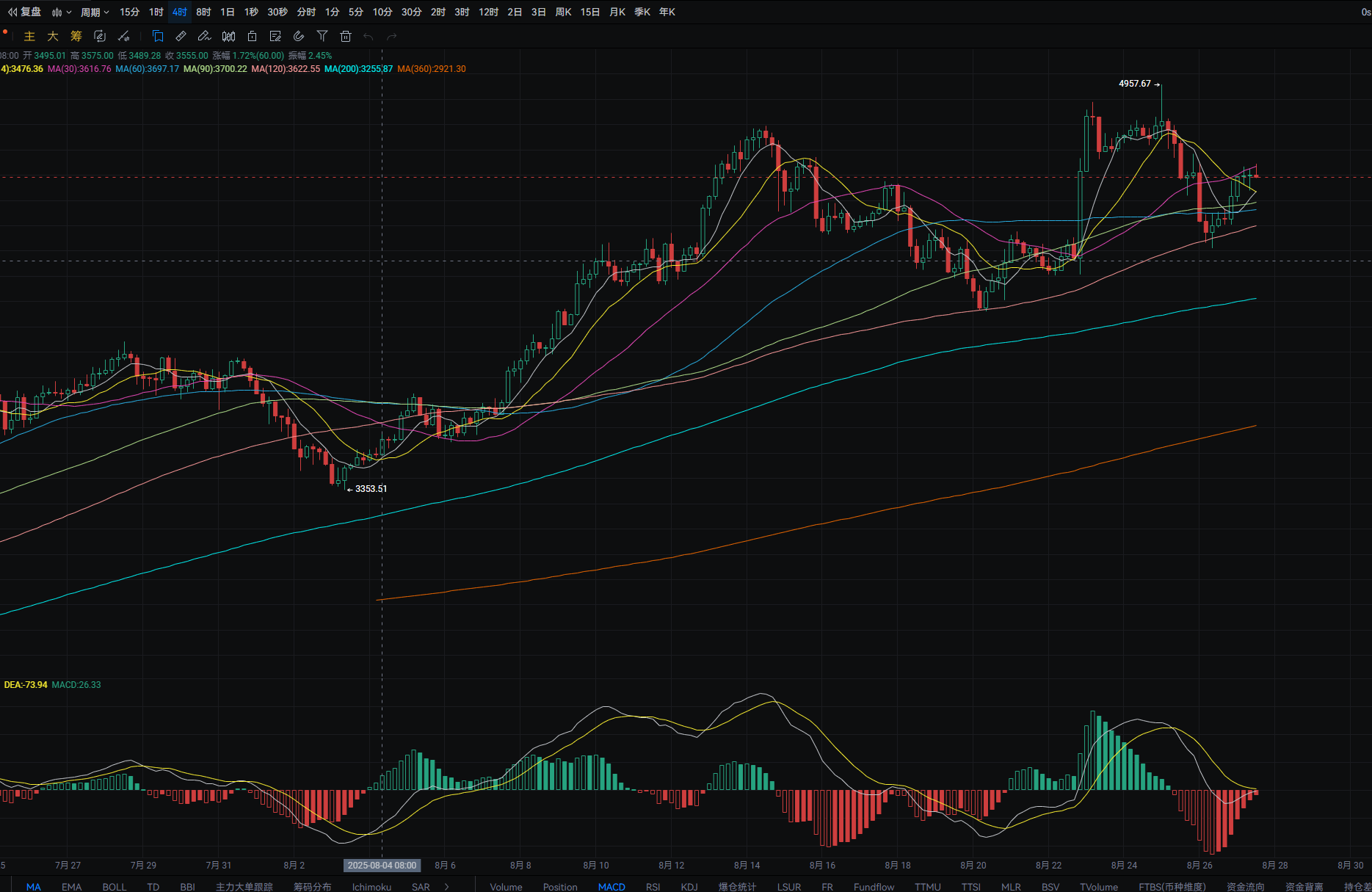Screen dimensions: 1372x892
Task: Toggle the MA main indicator
Action: (34, 887)
